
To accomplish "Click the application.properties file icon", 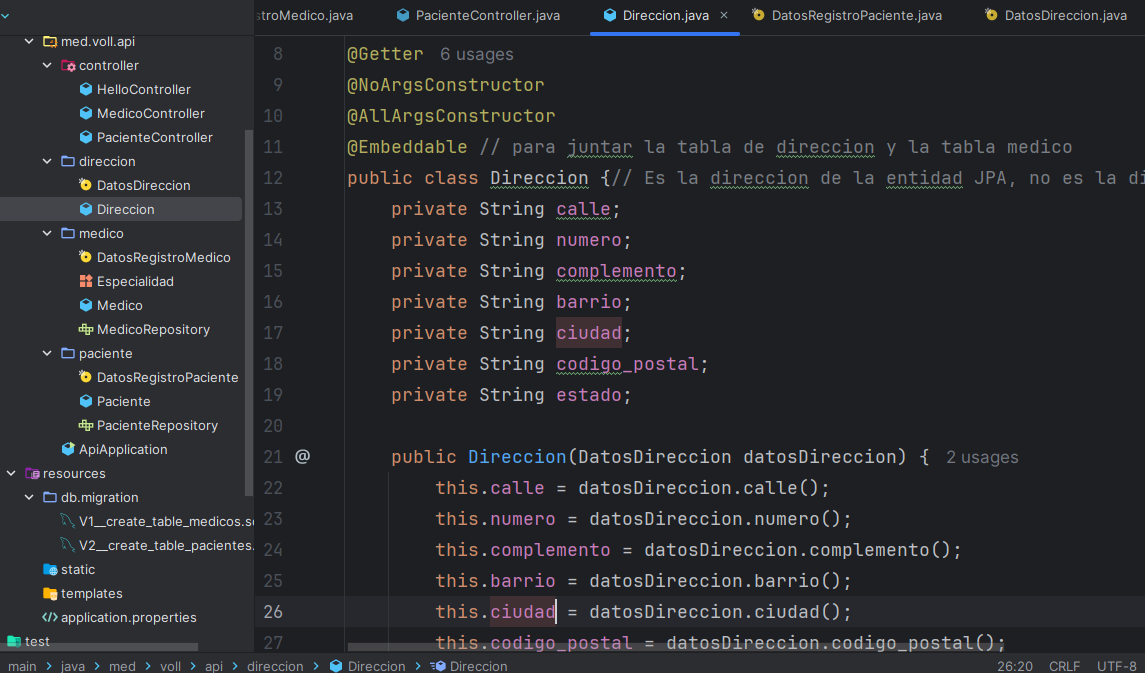I will [50, 618].
